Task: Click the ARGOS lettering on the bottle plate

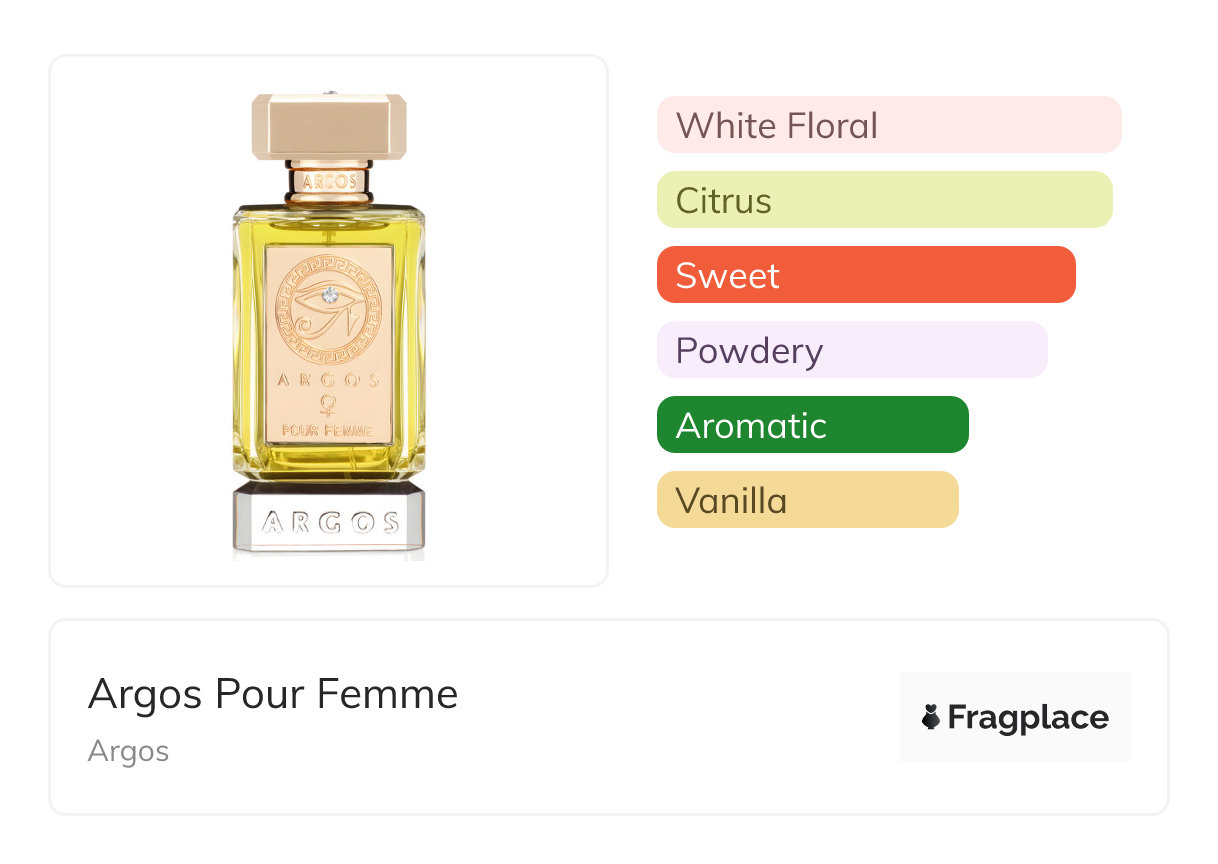Action: pos(328,380)
